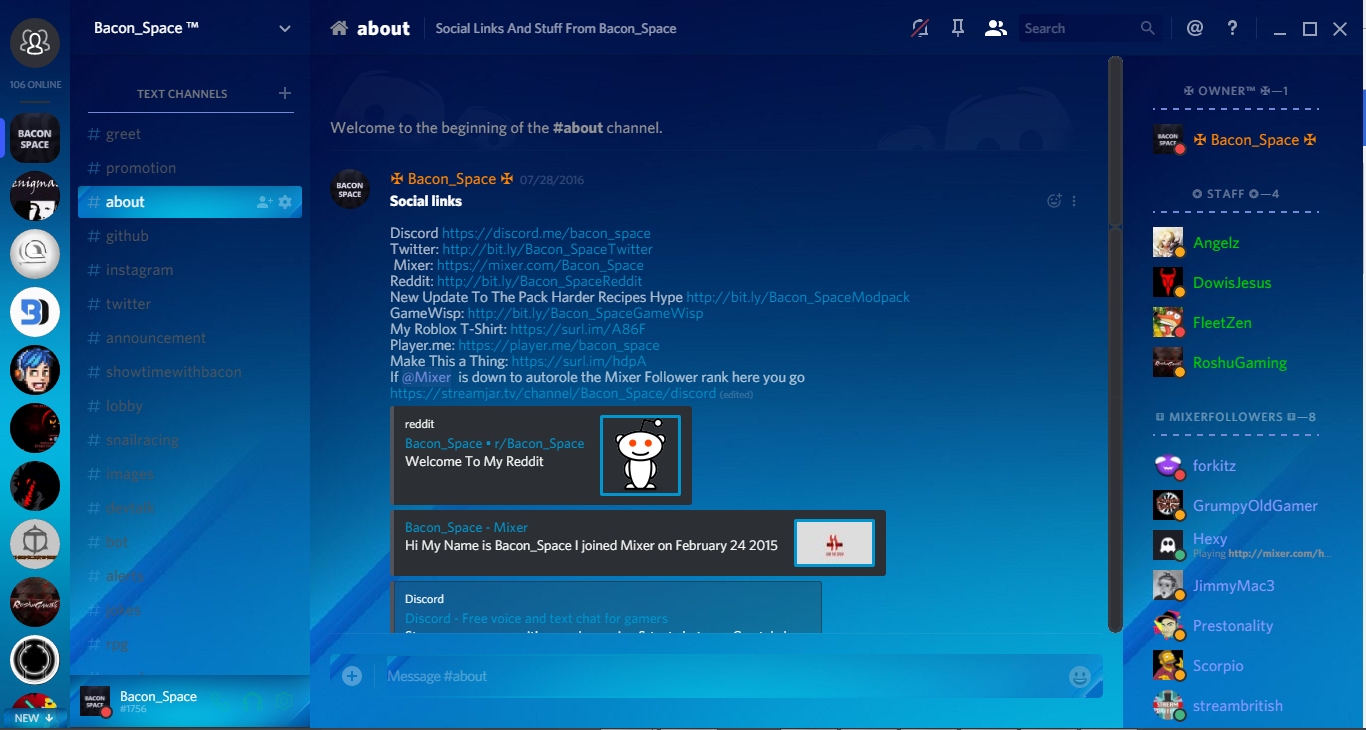
Task: Open the Bacon_Space • r/Bacon_Space embed title
Action: (x=494, y=443)
